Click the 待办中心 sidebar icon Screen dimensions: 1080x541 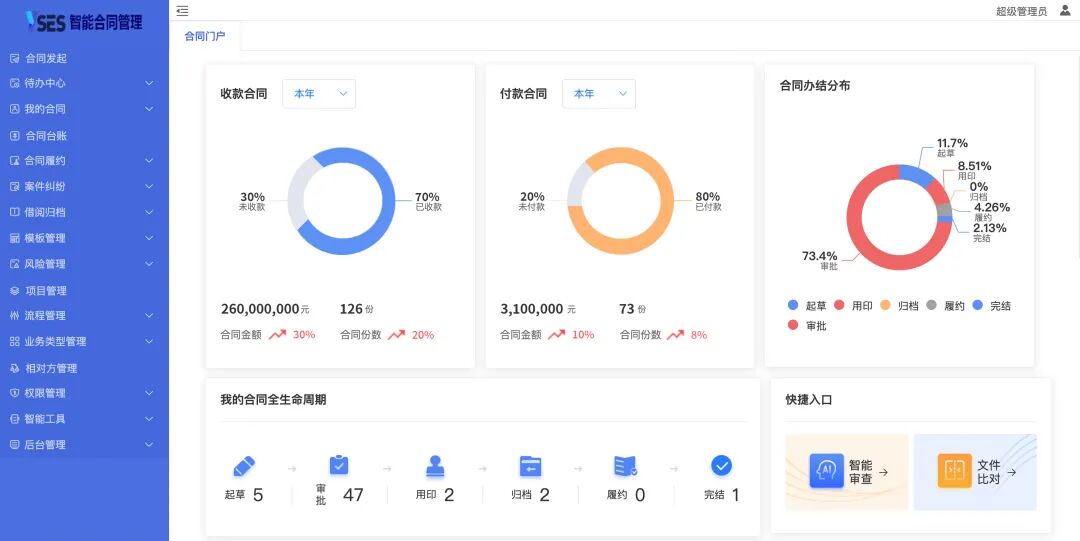(x=14, y=83)
